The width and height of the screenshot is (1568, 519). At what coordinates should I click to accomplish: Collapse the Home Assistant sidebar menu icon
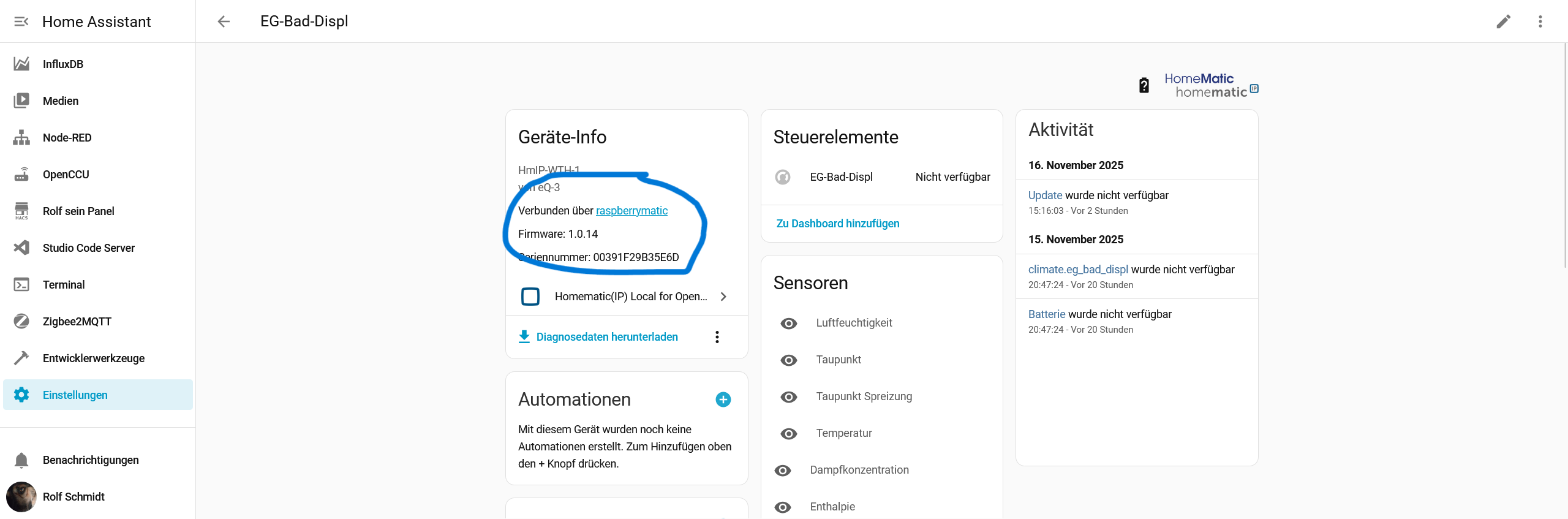(21, 21)
